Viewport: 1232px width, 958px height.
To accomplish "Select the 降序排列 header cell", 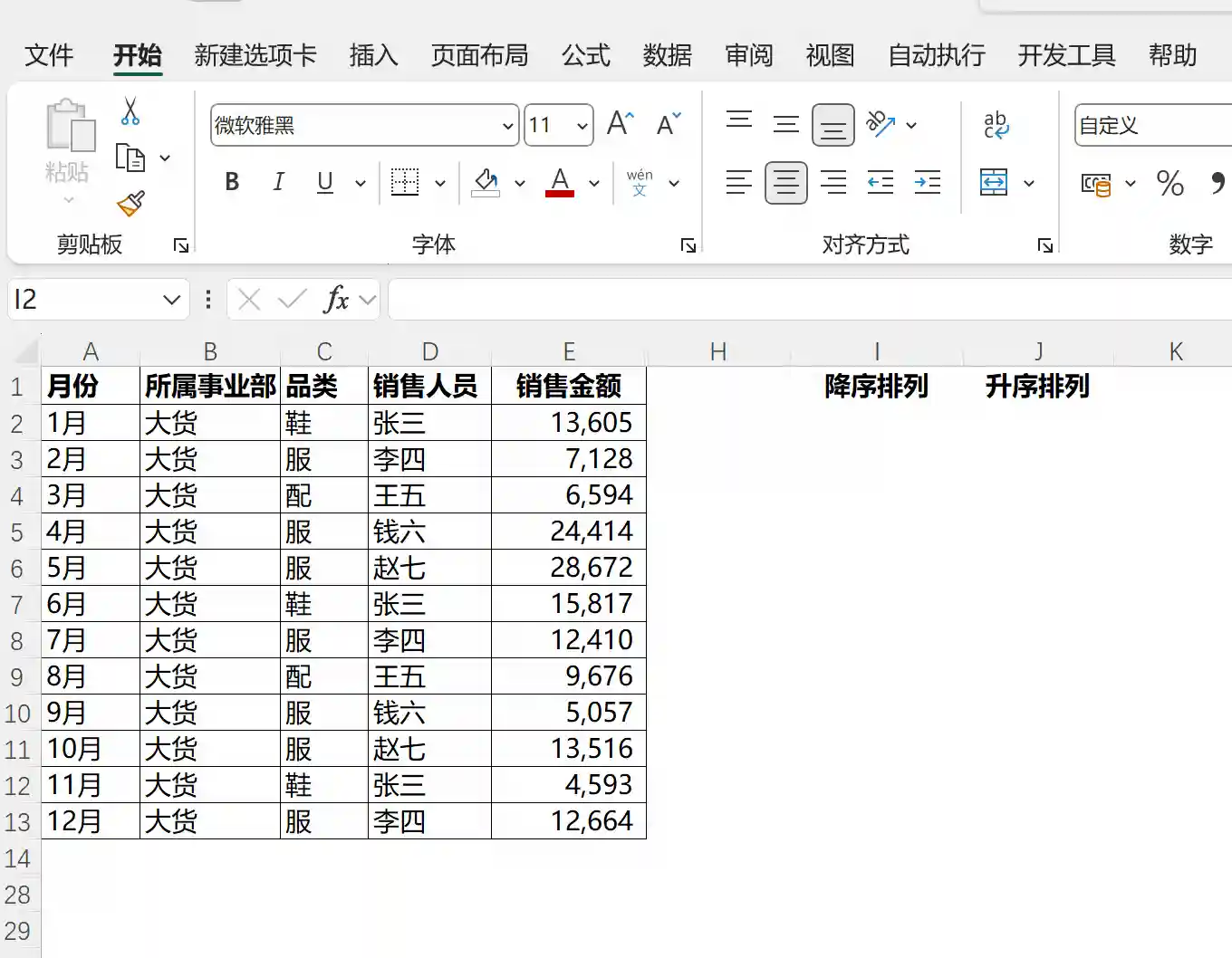I will (876, 387).
